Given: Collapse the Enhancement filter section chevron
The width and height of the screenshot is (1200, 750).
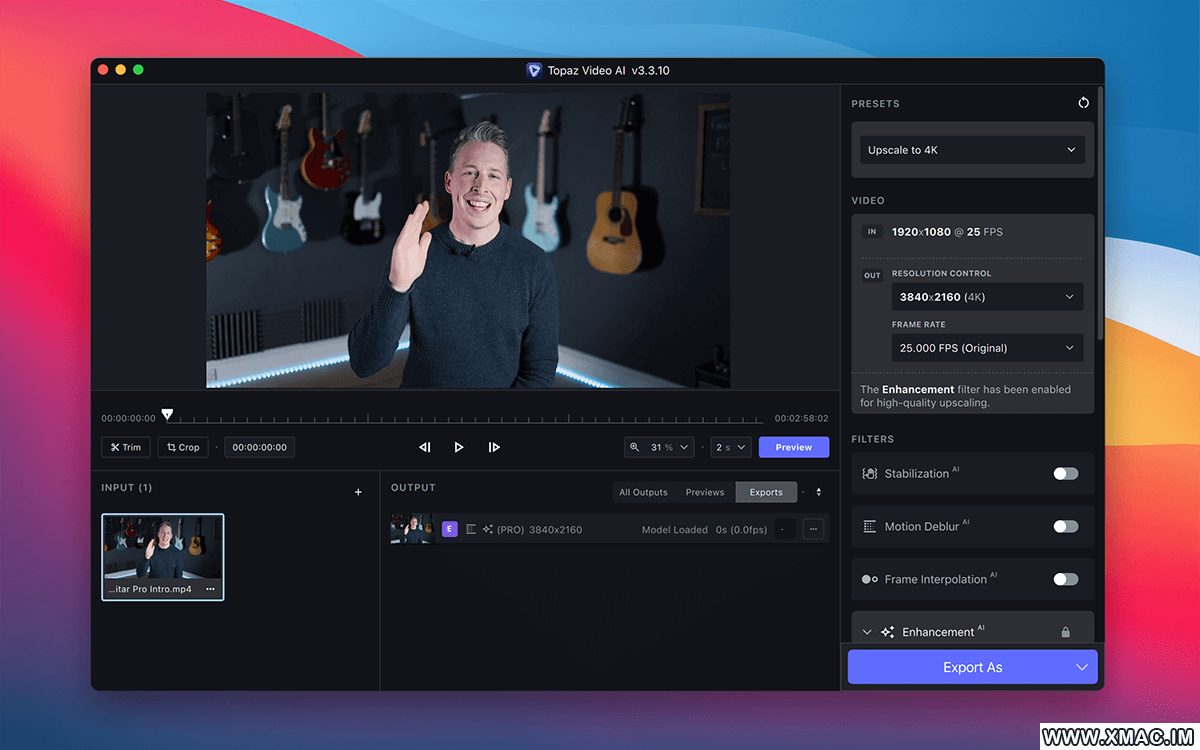Looking at the screenshot, I should click(x=867, y=632).
